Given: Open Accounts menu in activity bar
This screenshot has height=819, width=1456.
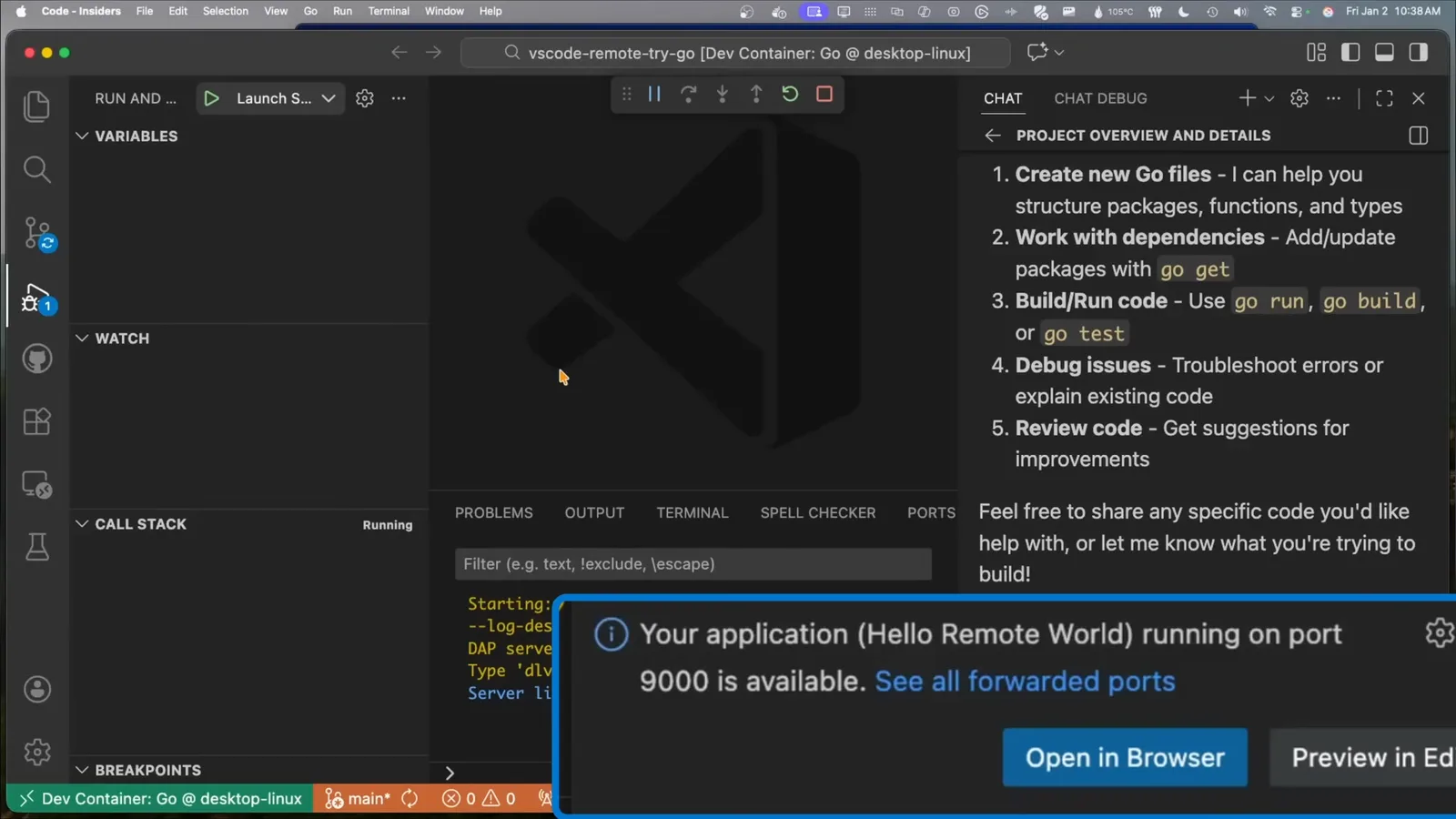Looking at the screenshot, I should (36, 689).
